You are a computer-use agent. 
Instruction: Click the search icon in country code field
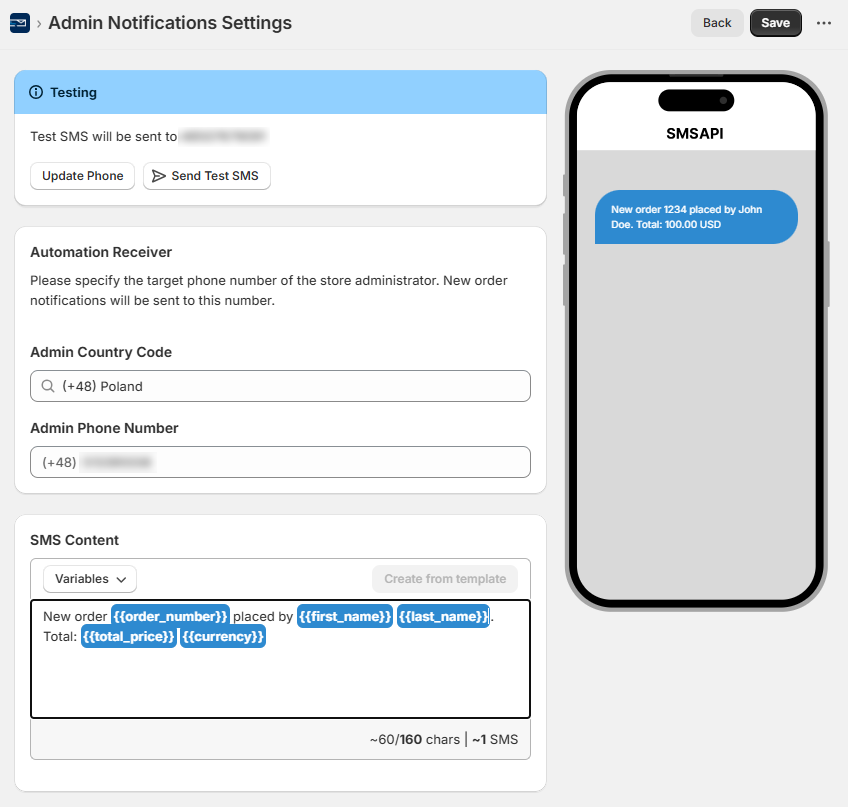(48, 386)
